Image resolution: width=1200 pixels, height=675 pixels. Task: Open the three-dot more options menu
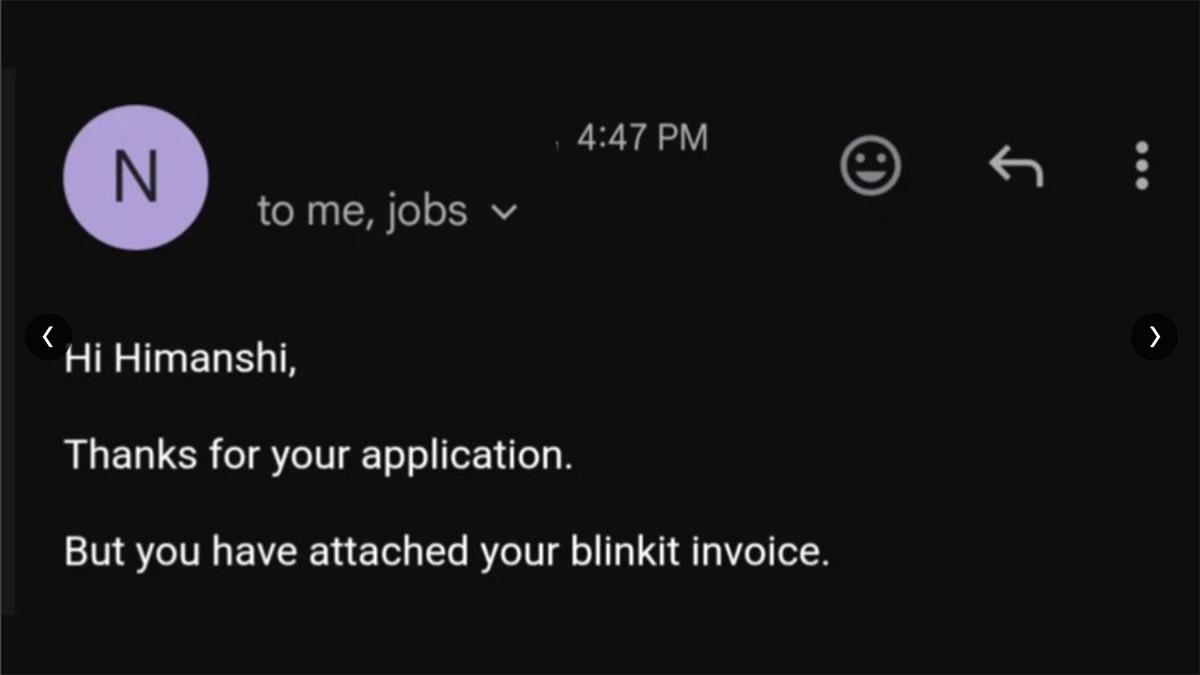coord(1142,166)
